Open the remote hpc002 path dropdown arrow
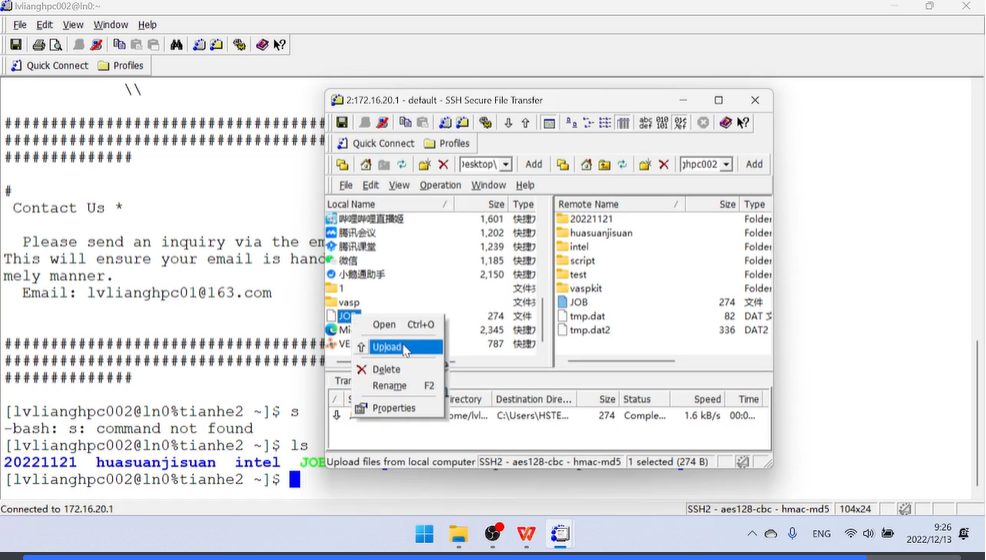The height and width of the screenshot is (560, 986). click(726, 165)
